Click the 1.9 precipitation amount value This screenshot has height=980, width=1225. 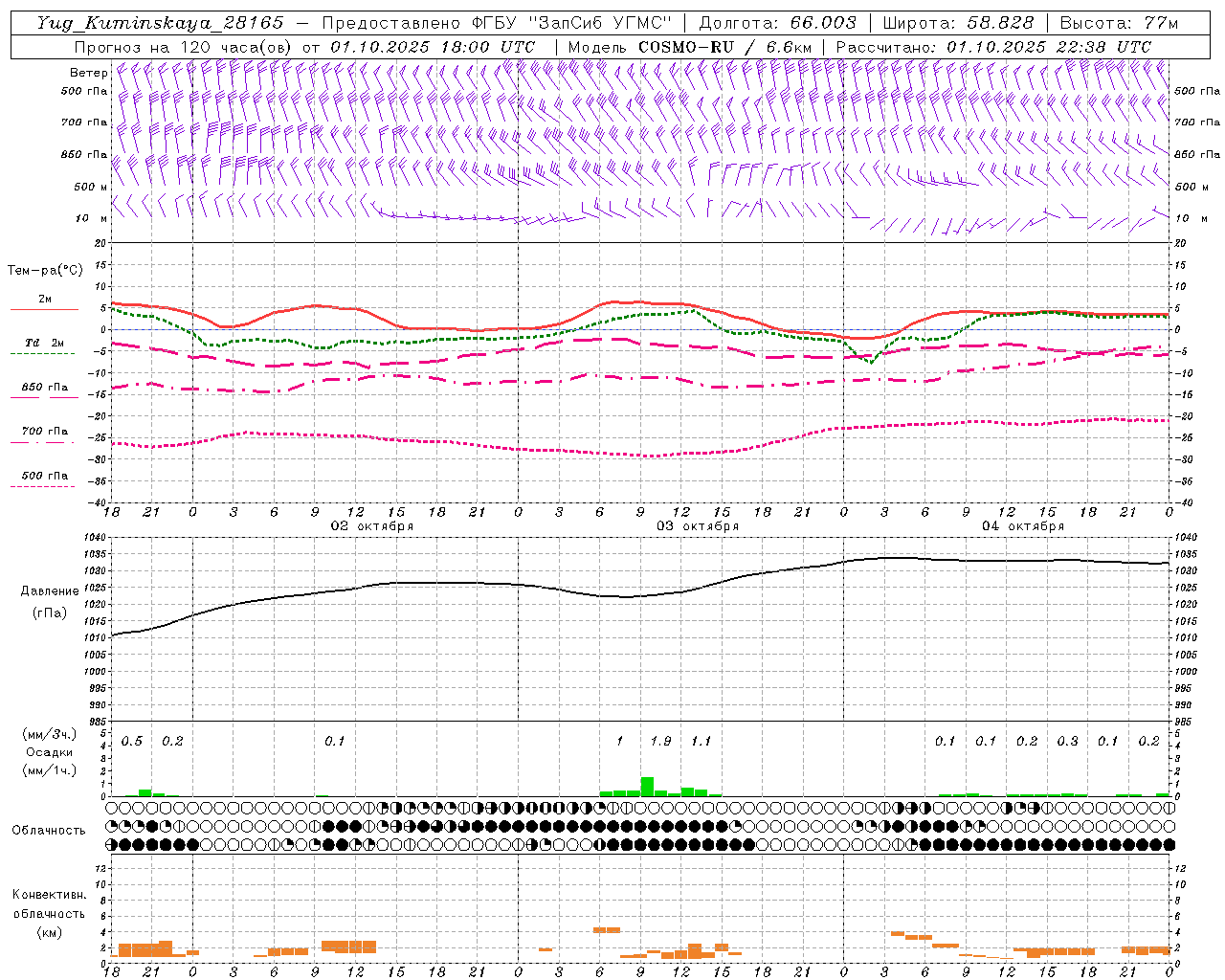[x=660, y=742]
